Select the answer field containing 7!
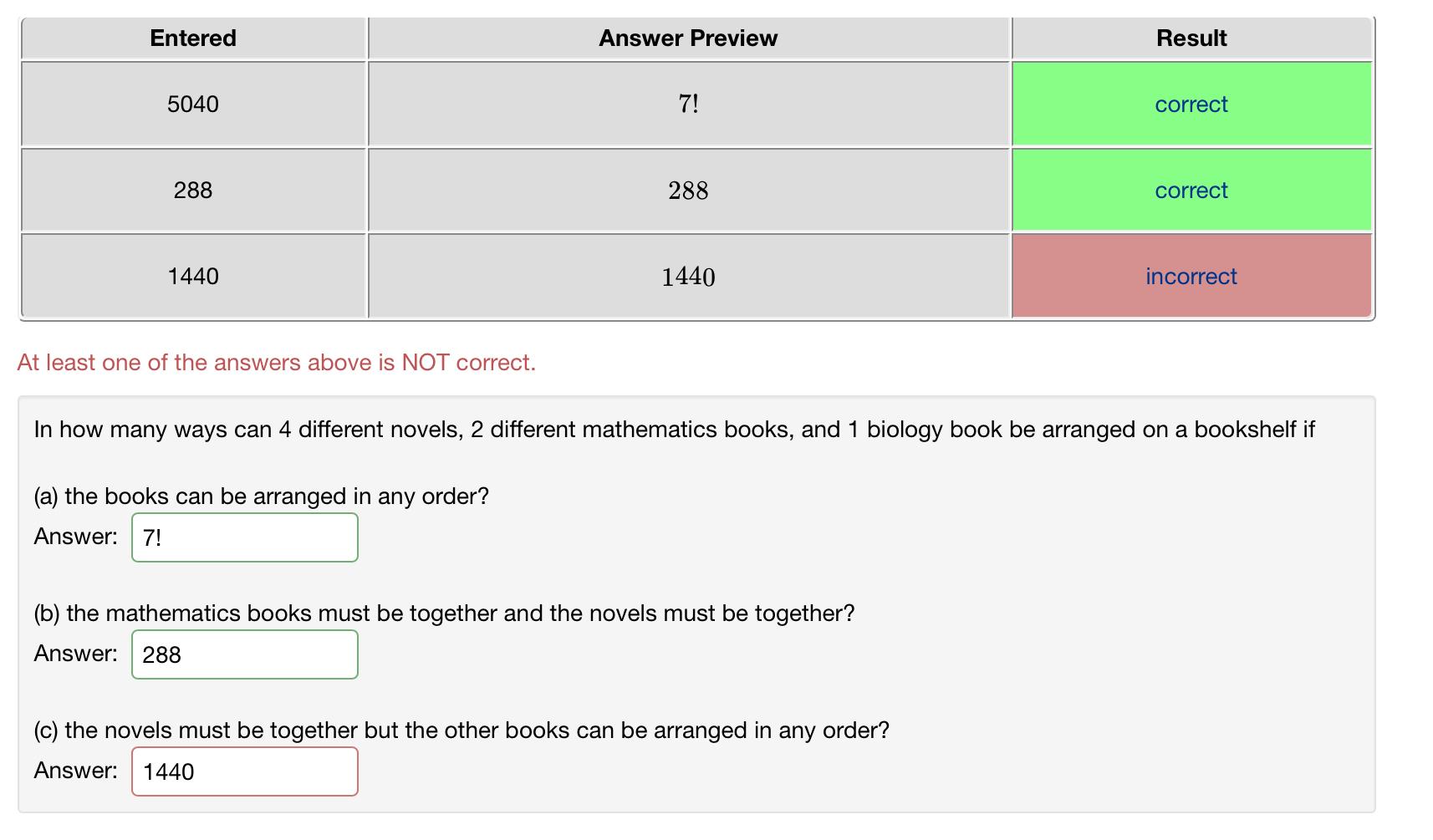1433x840 pixels. (x=244, y=537)
